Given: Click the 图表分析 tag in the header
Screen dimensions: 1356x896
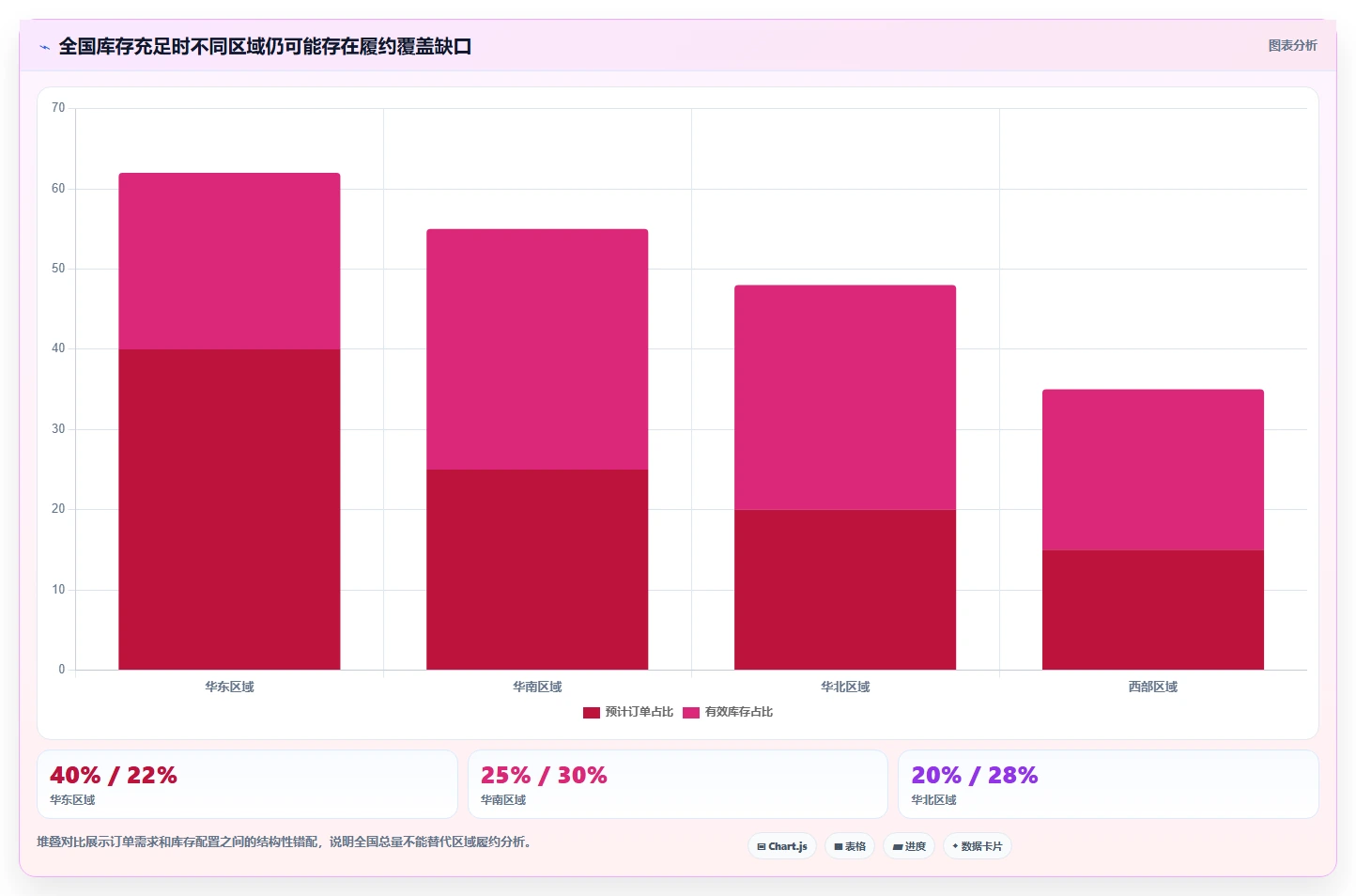Looking at the screenshot, I should tap(1292, 45).
